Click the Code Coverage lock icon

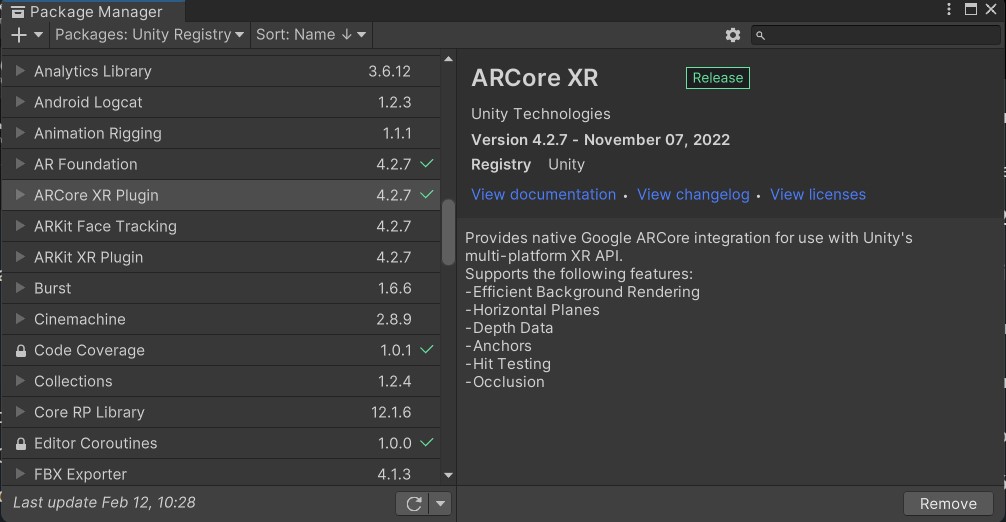(21, 351)
